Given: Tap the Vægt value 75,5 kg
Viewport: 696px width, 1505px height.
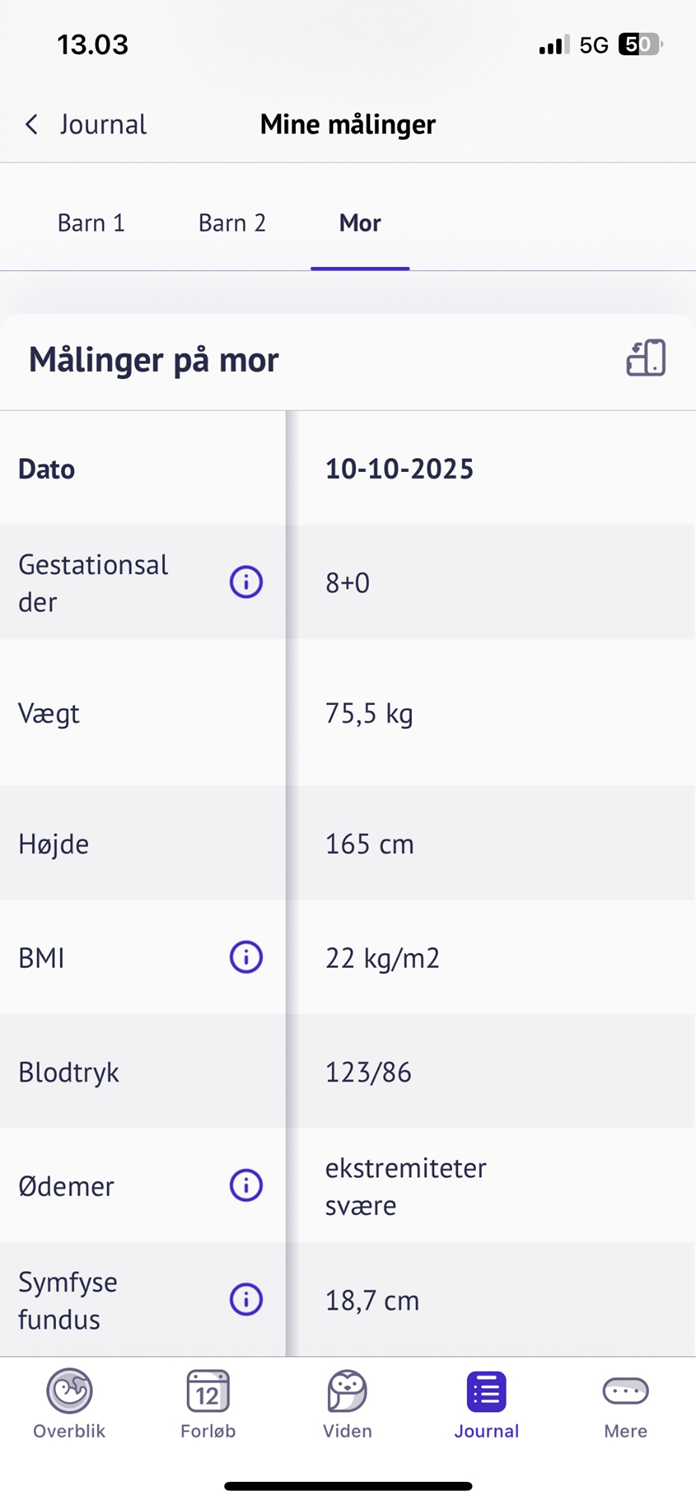Looking at the screenshot, I should (x=369, y=714).
